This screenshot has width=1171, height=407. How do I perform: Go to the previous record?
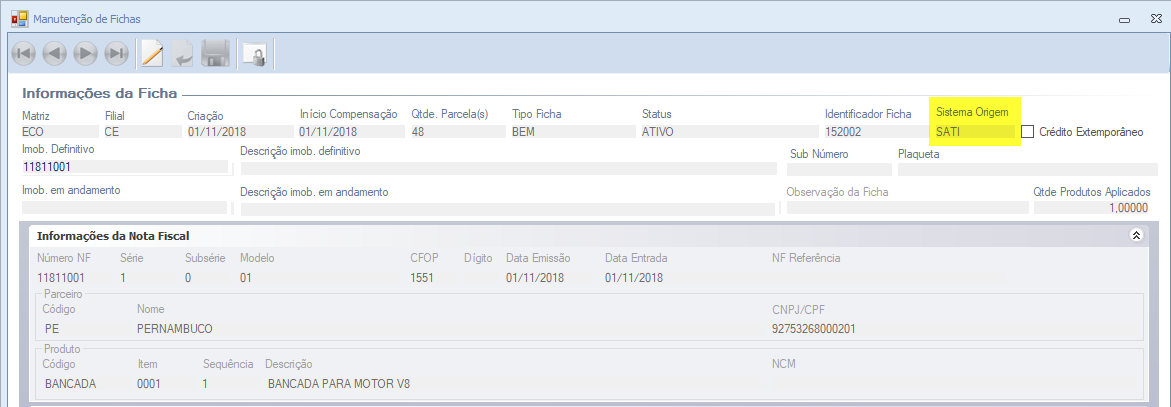[x=55, y=53]
